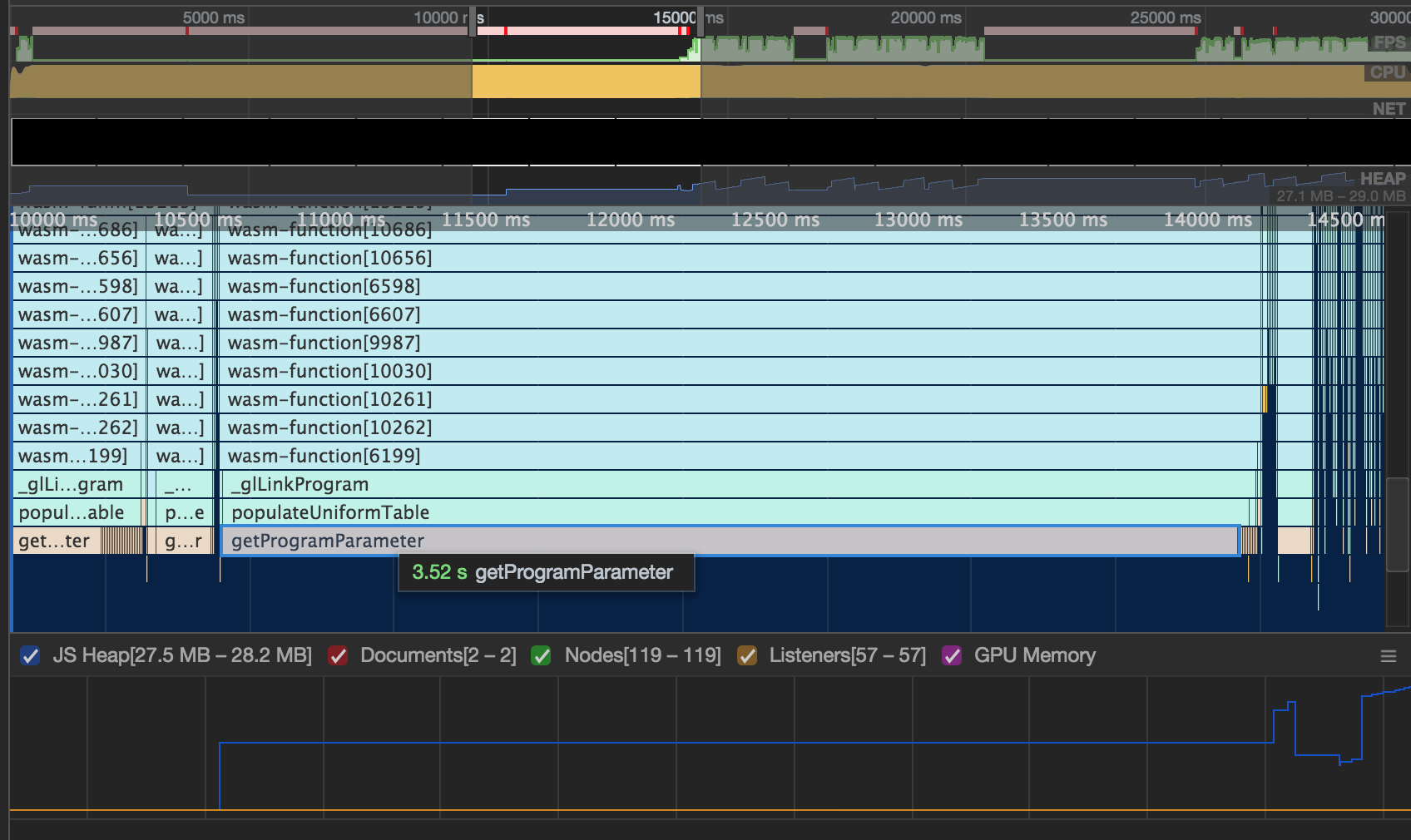
Task: Select the wasm-function[6199] flame bar
Action: (739, 456)
